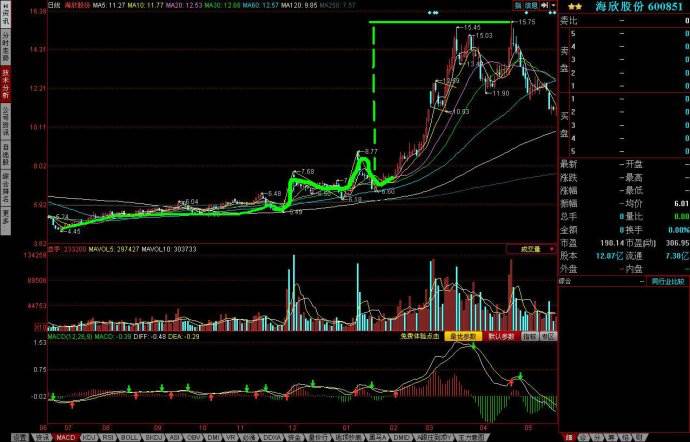The height and width of the screenshot is (442, 690).
Task: Open the OBV indicator tab
Action: [x=194, y=438]
